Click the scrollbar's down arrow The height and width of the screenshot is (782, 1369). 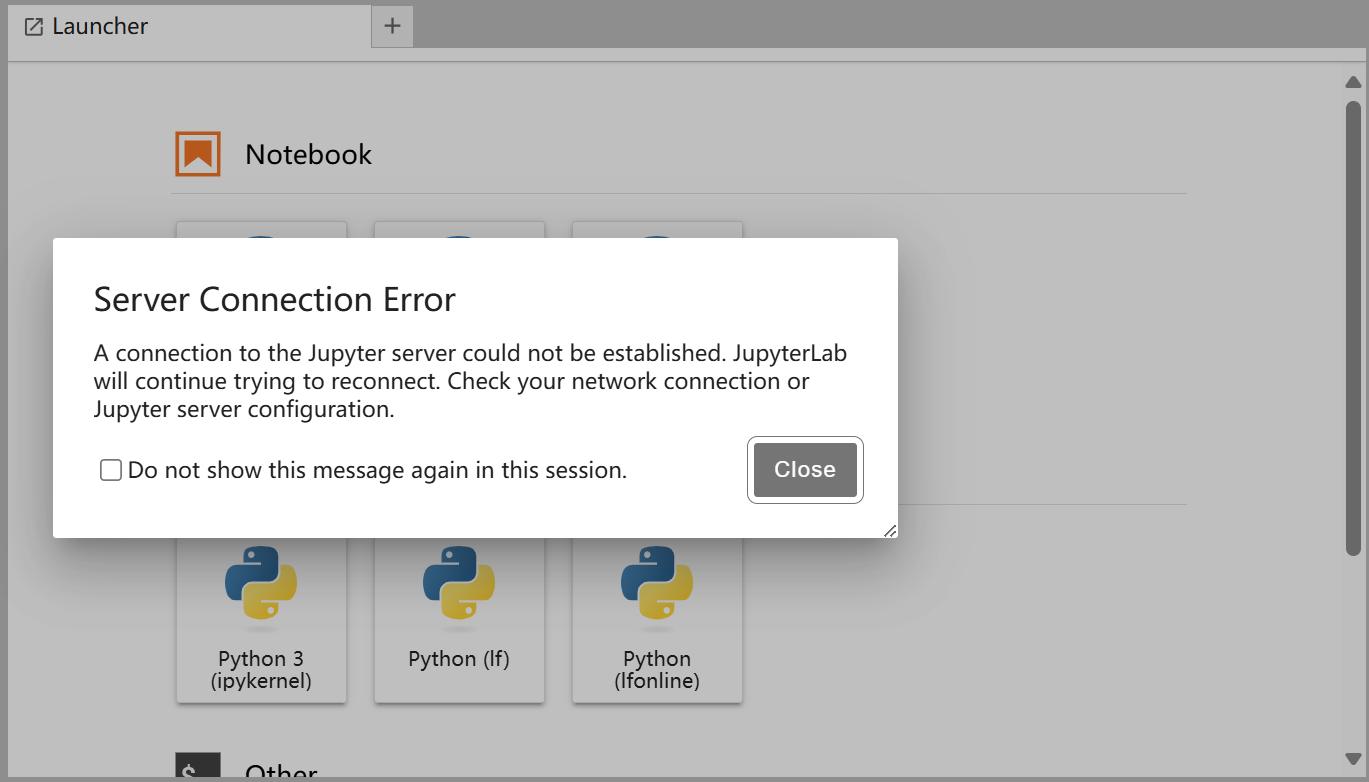pos(1353,759)
